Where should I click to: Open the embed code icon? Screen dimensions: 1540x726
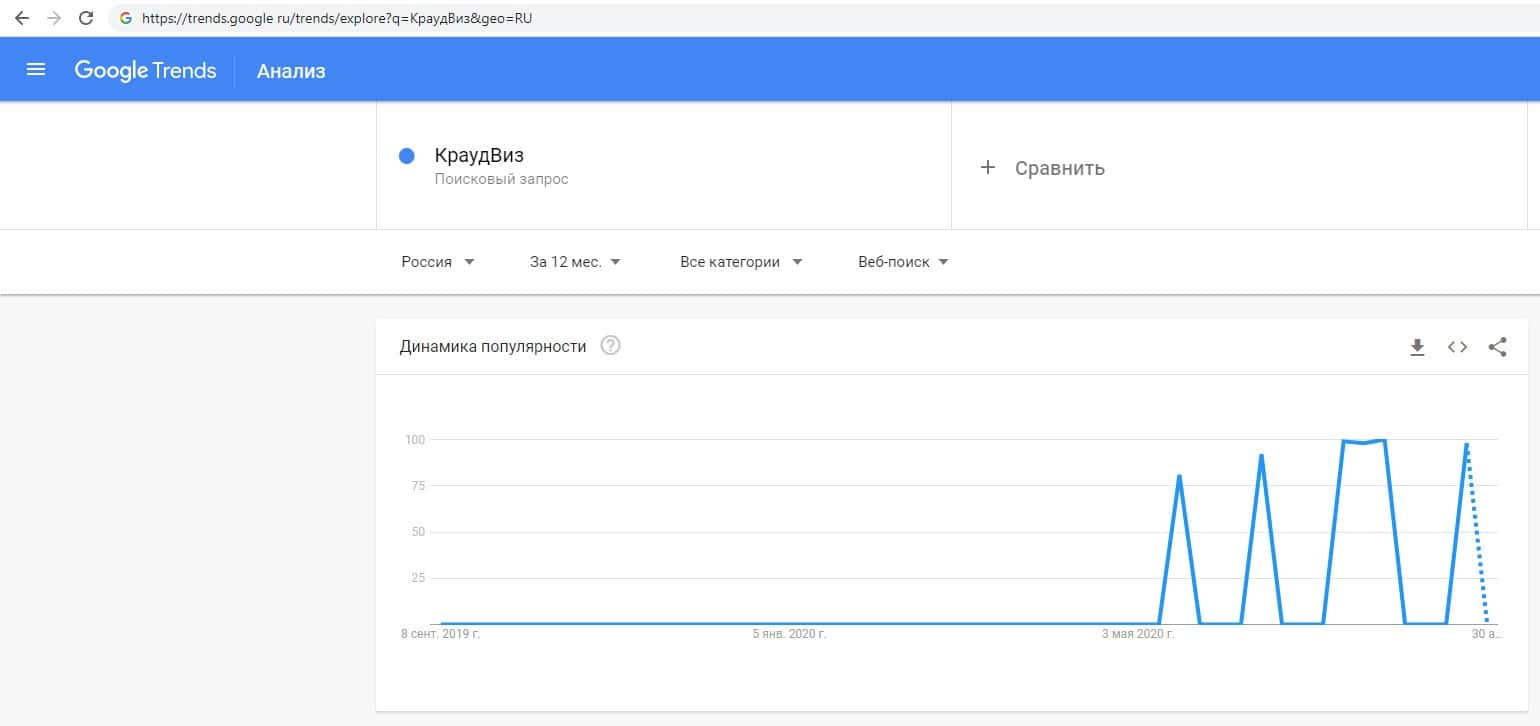(x=1457, y=347)
